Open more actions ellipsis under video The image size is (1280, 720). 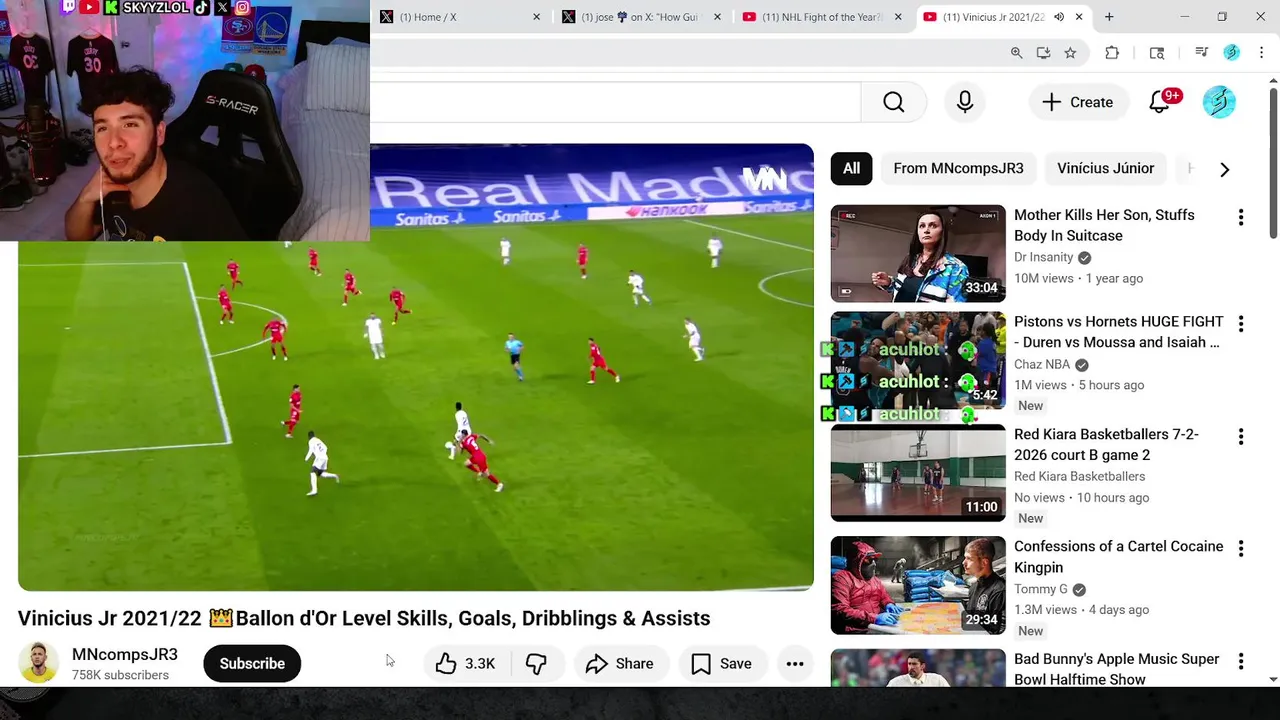click(795, 664)
